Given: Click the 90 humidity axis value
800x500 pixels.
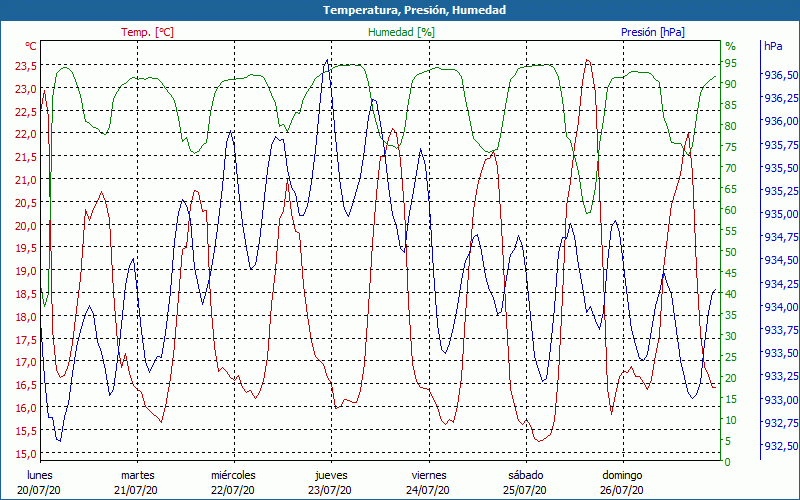Looking at the screenshot, I should point(731,84).
